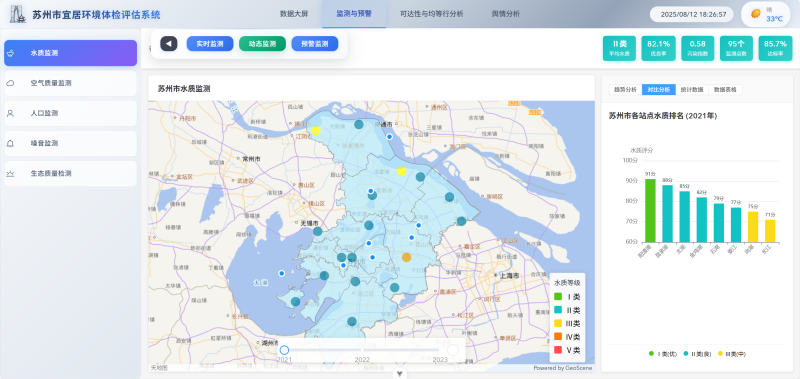Click the 85.7% 达标率 stat card
The image size is (800, 379).
pyautogui.click(x=775, y=48)
